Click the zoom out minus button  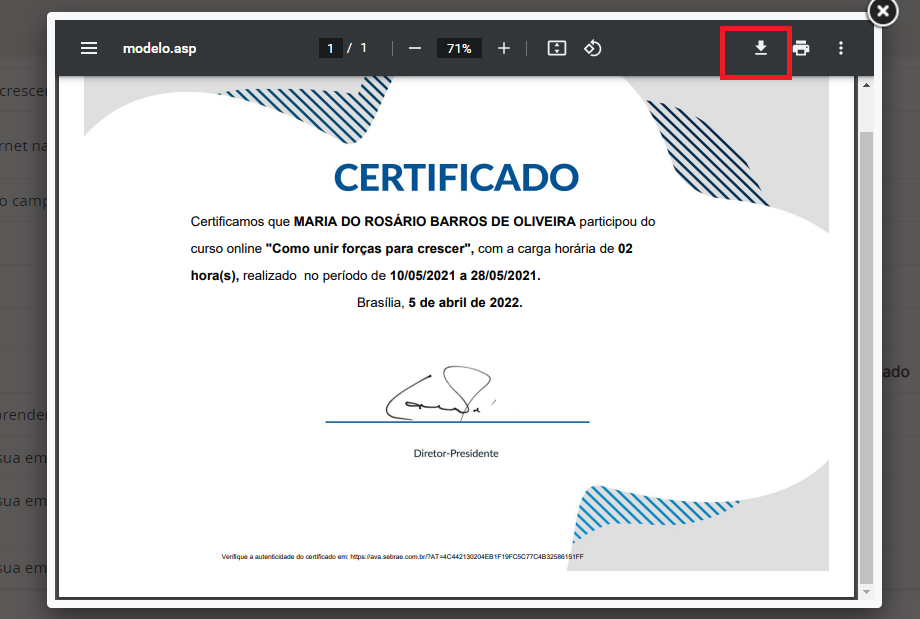coord(415,48)
